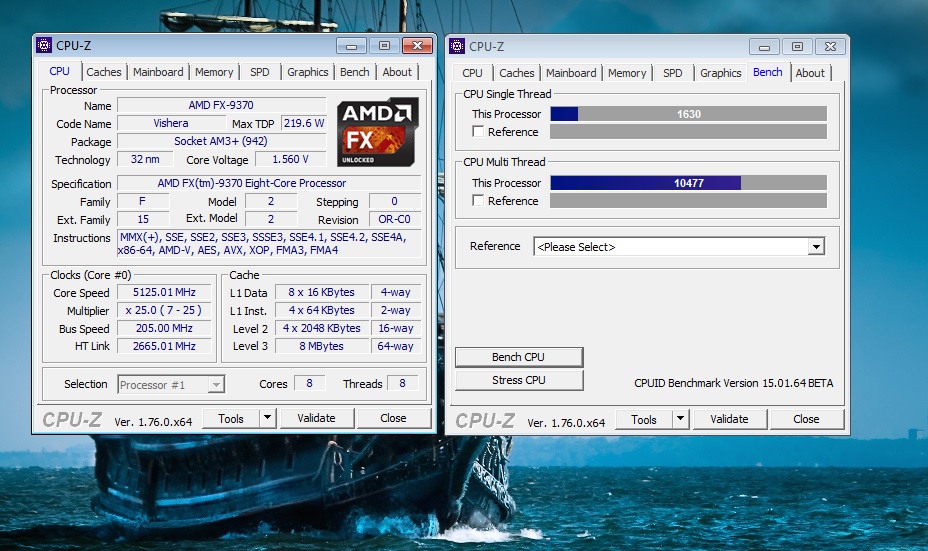928x551 pixels.
Task: Close the left CPU-Z window with red X
Action: [417, 46]
